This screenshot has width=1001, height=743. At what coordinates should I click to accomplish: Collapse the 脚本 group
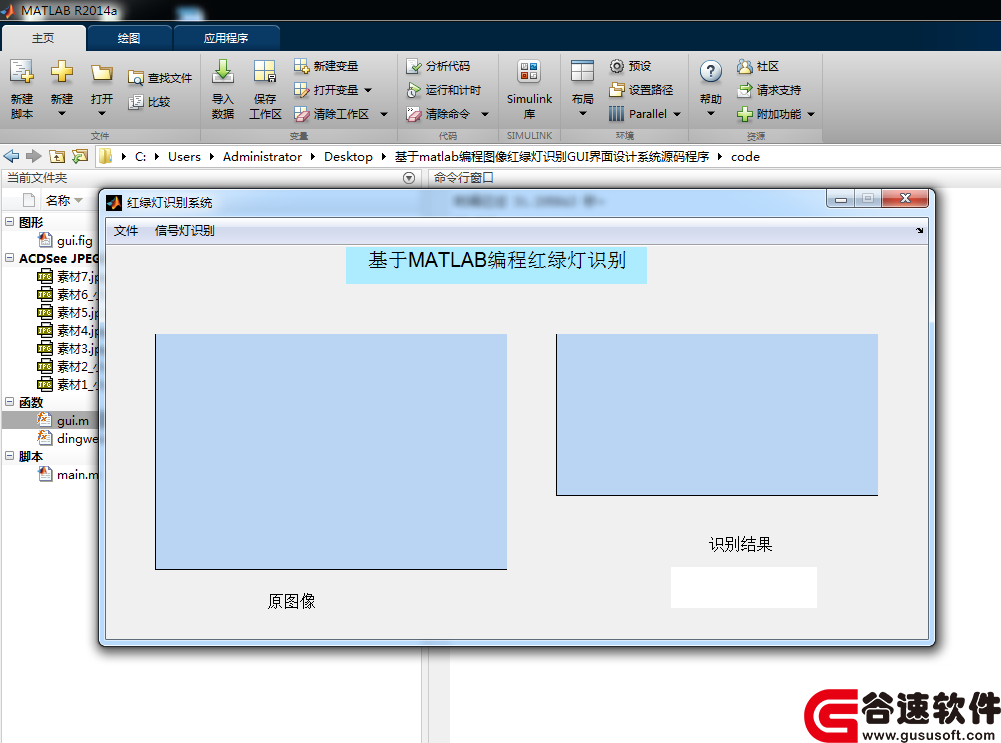[x=10, y=456]
